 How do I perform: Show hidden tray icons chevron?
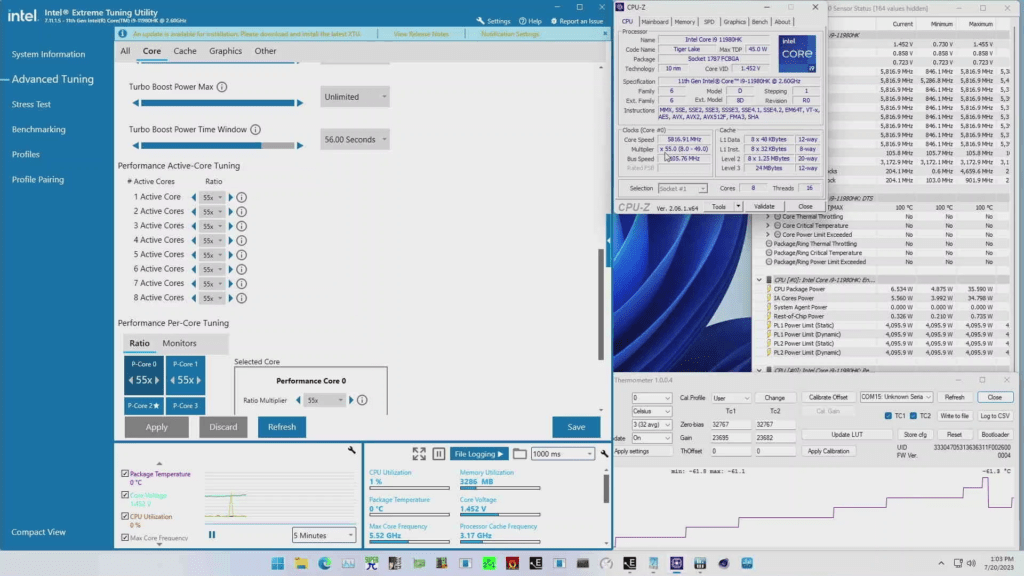click(x=941, y=563)
